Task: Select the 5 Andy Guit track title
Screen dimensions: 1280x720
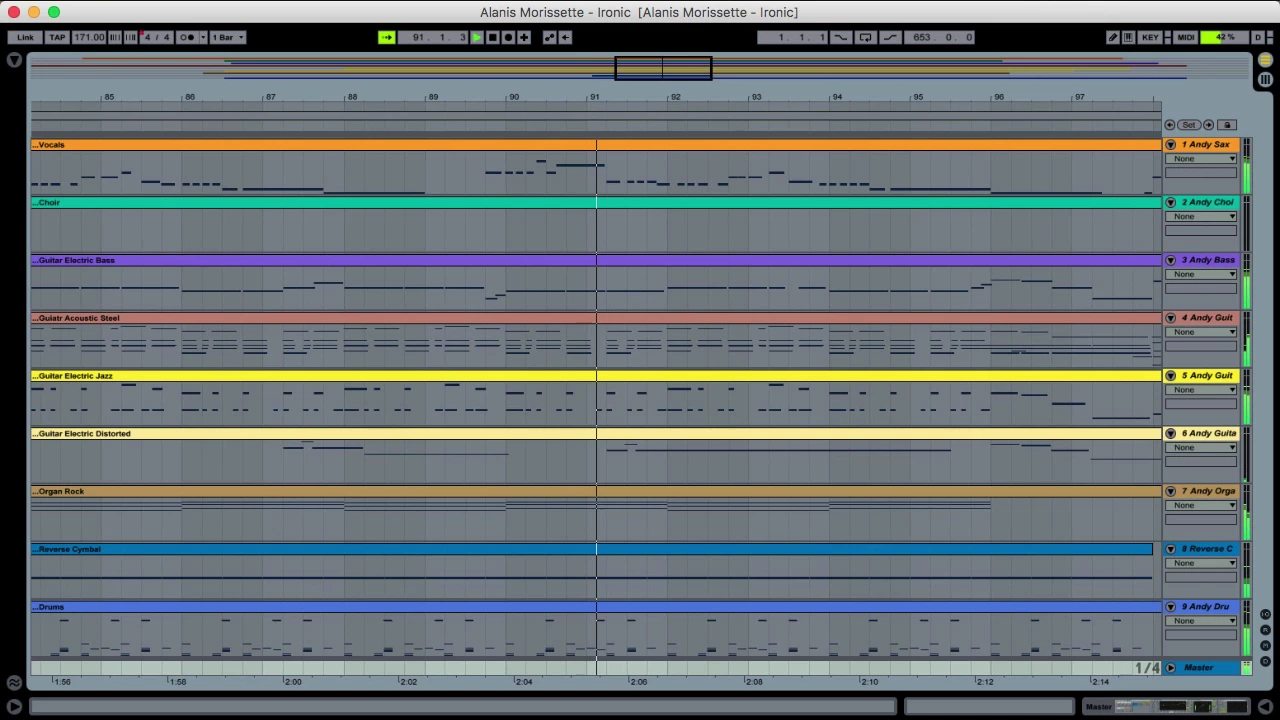Action: pyautogui.click(x=1207, y=376)
